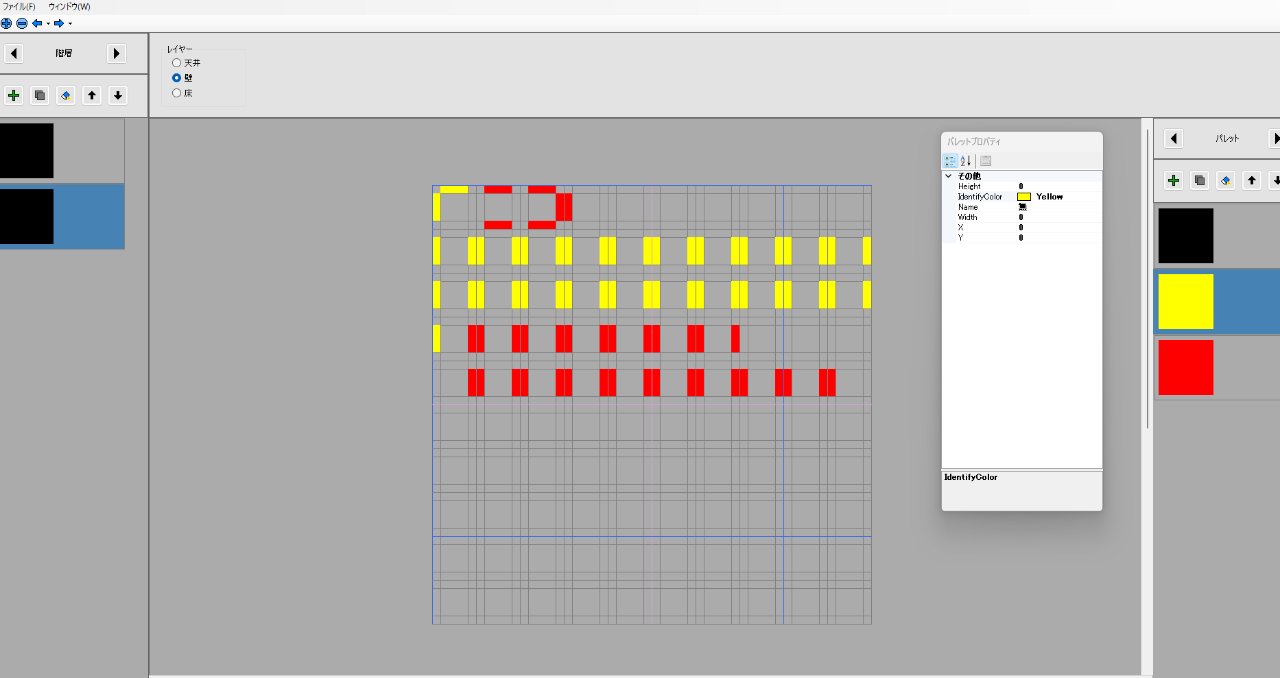This screenshot has height=678, width=1280.
Task: Open the ウィンドウ(W) menu
Action: point(69,6)
